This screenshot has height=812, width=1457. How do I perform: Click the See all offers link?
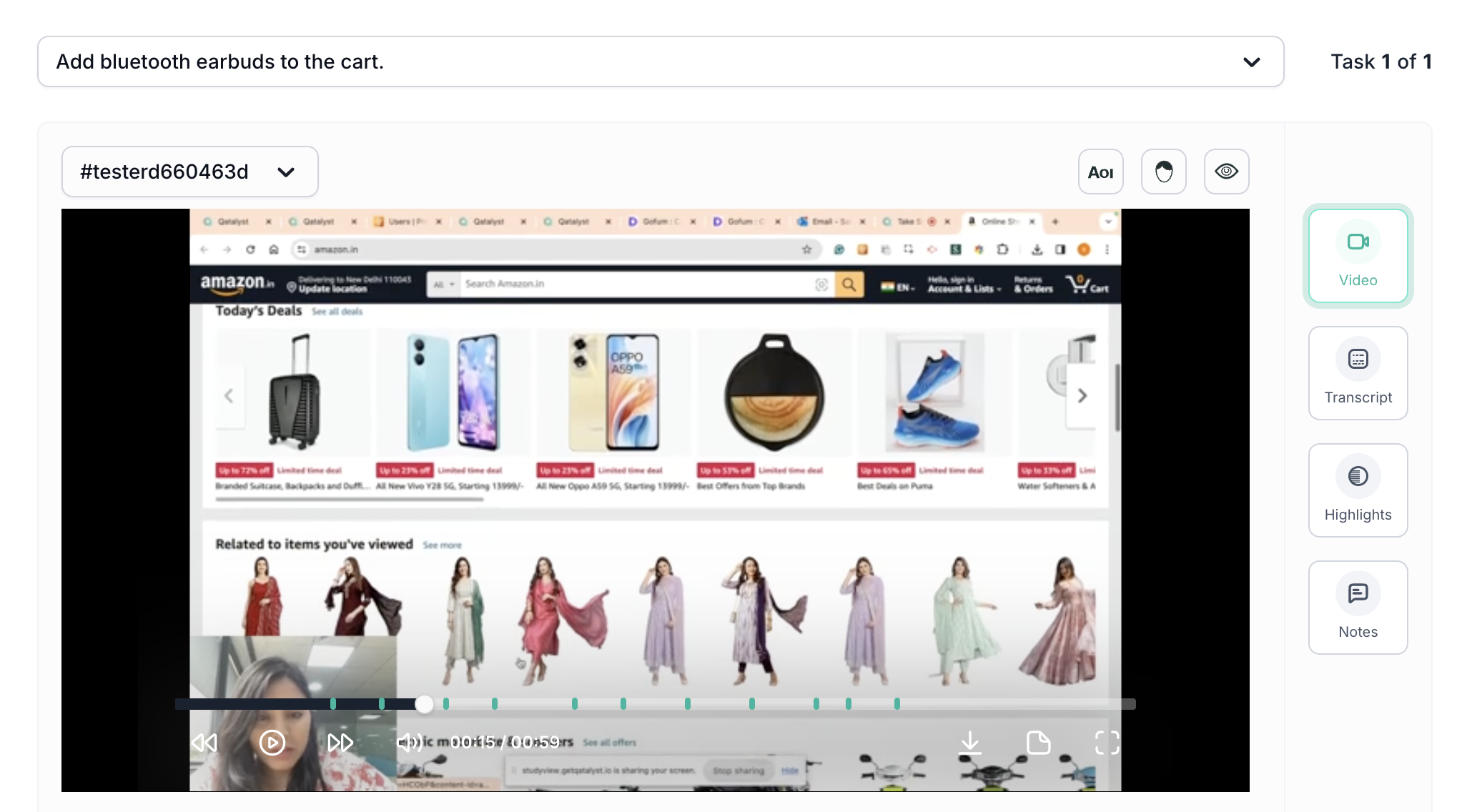(609, 743)
